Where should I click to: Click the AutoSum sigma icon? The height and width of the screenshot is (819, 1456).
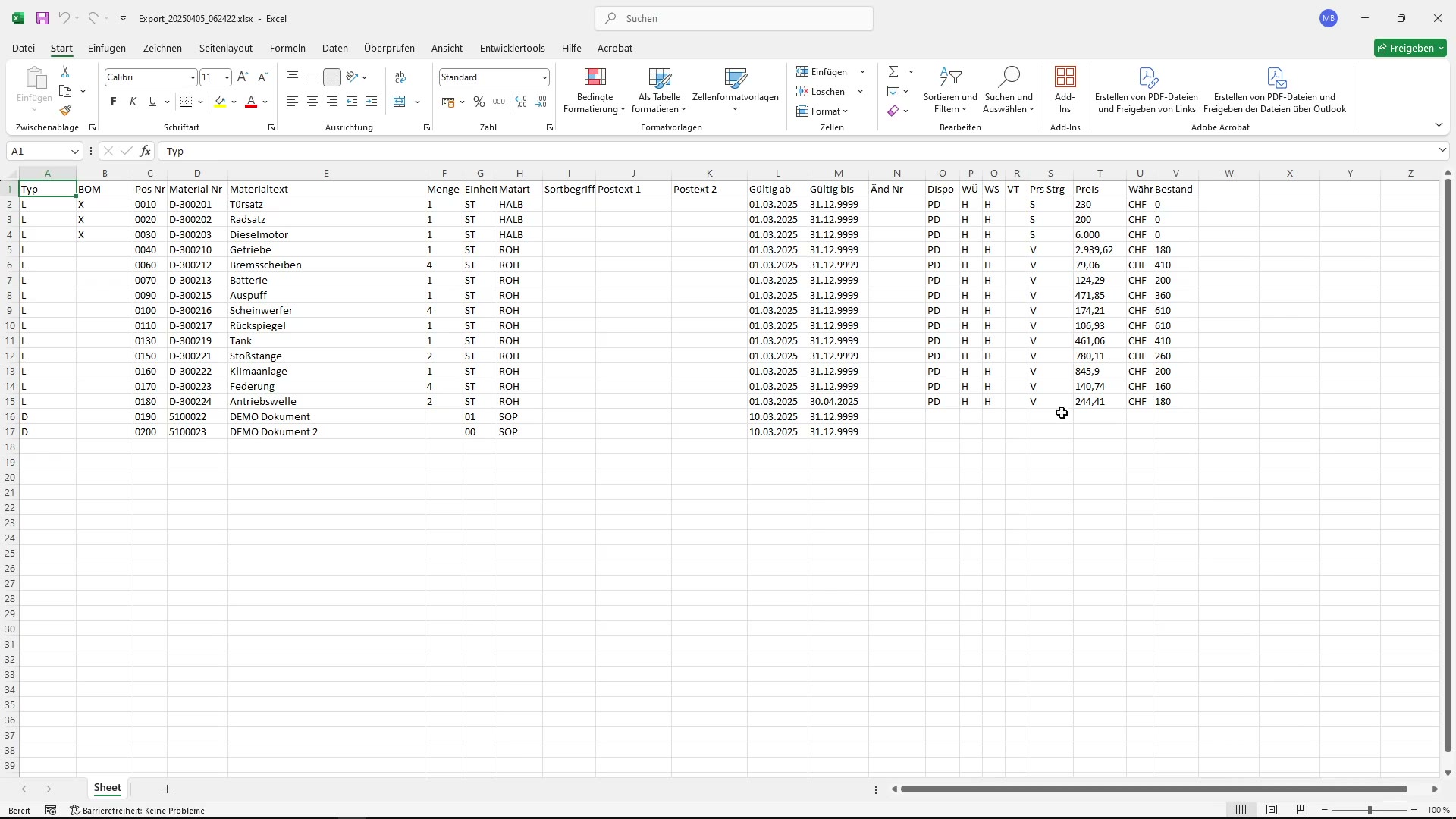tap(893, 71)
